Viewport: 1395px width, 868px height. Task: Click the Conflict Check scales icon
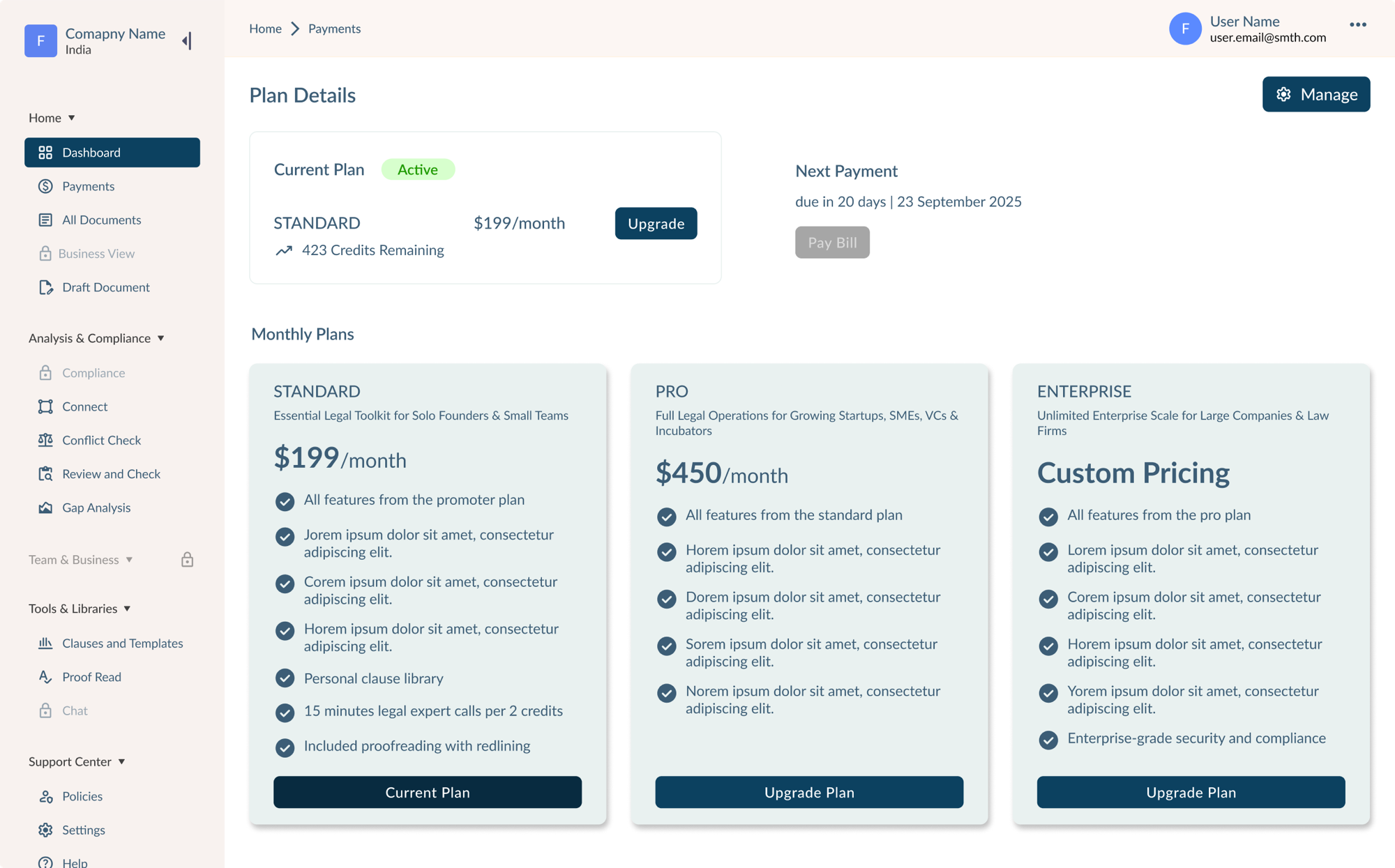pyautogui.click(x=45, y=440)
